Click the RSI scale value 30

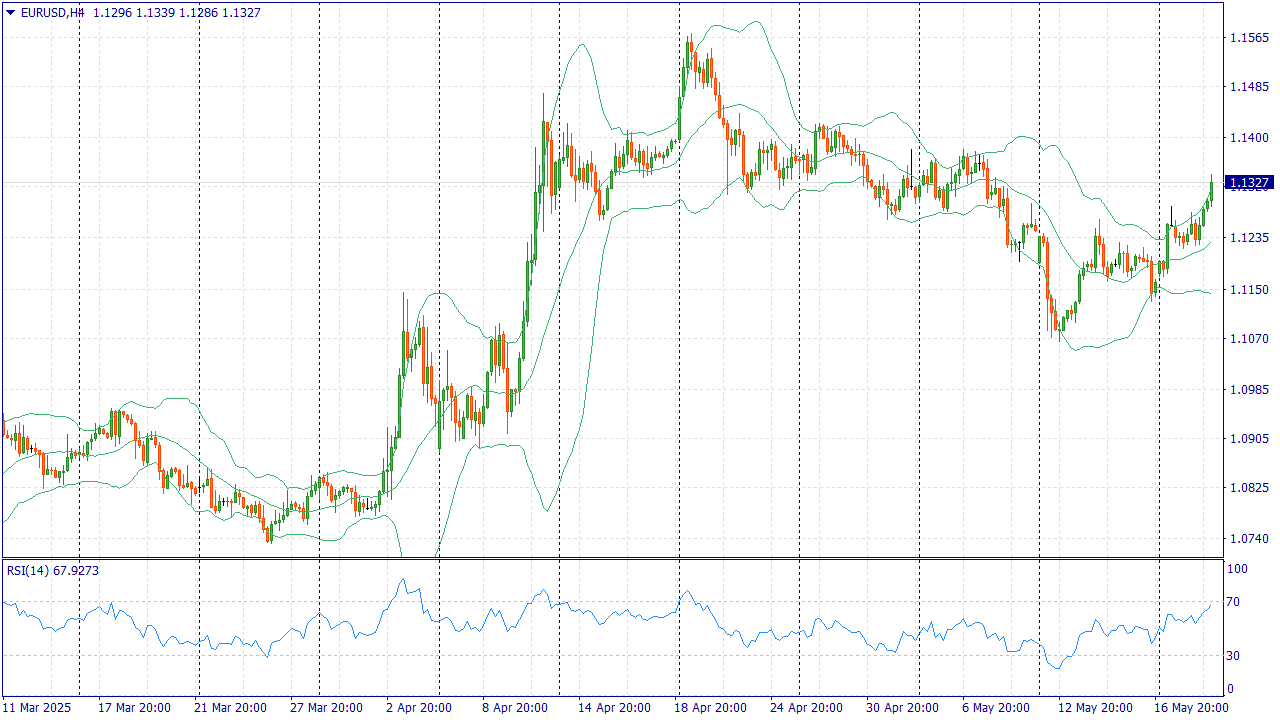click(1235, 656)
